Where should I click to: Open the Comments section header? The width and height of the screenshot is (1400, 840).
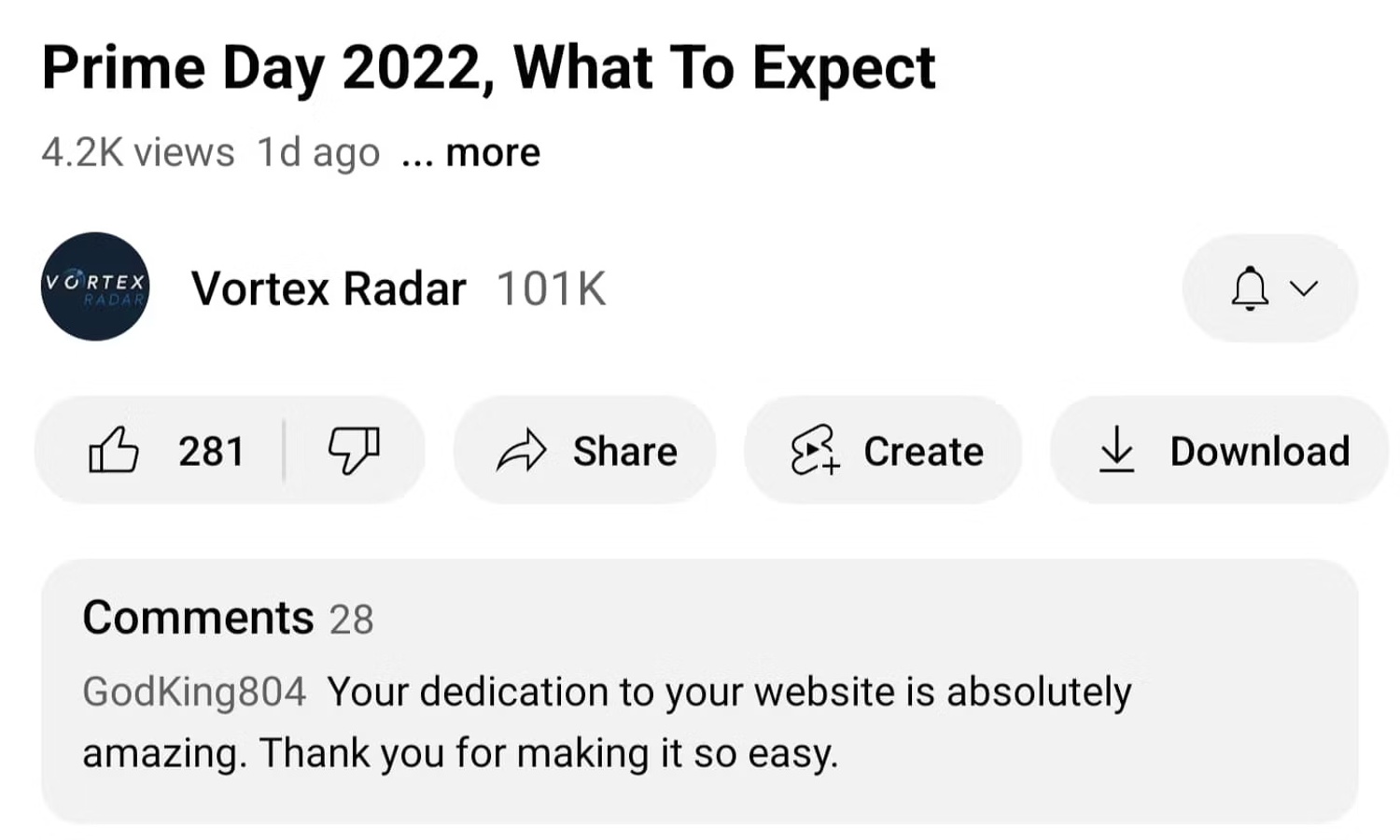199,618
